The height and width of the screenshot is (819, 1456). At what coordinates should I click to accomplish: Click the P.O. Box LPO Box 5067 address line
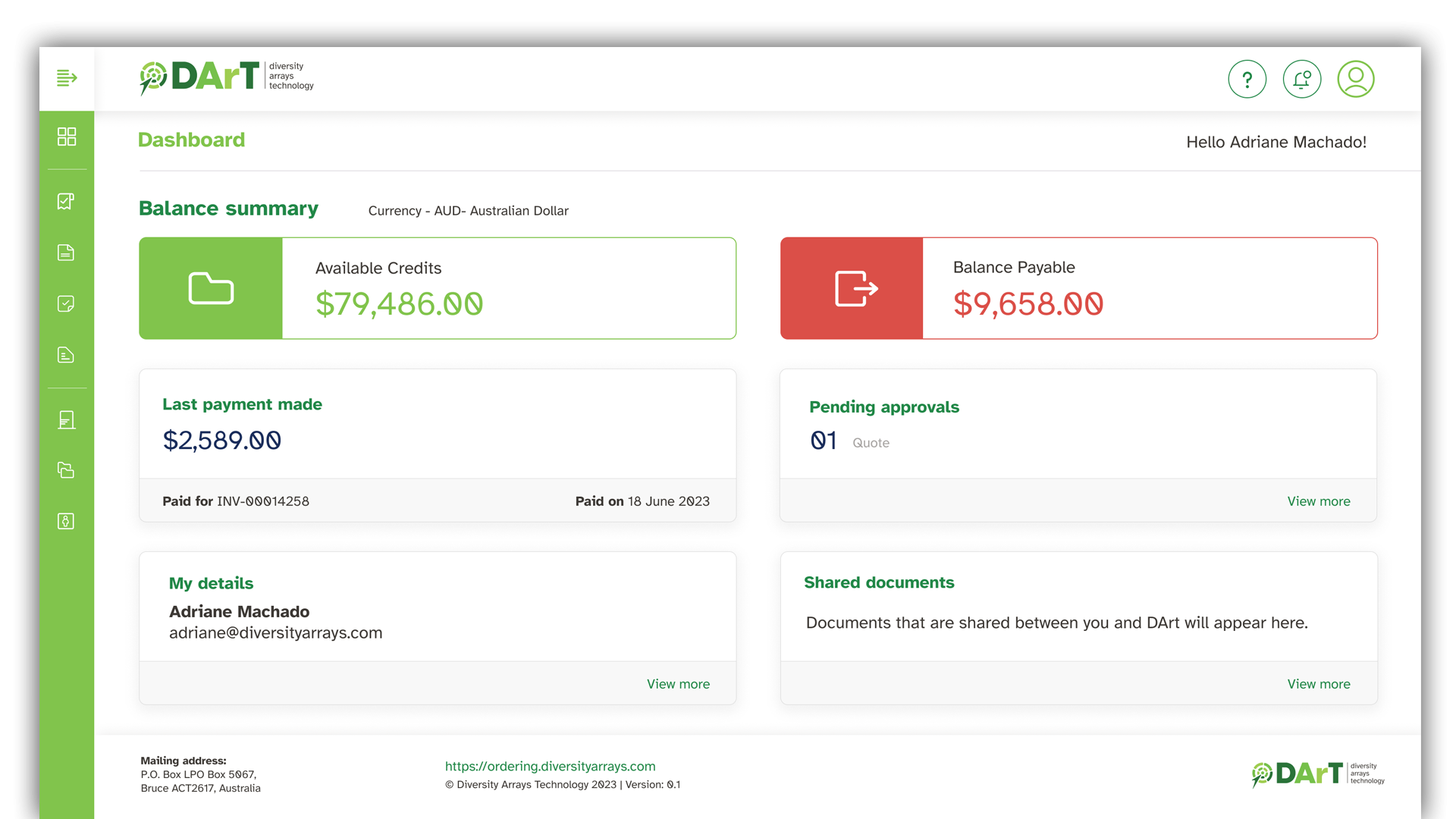(198, 774)
